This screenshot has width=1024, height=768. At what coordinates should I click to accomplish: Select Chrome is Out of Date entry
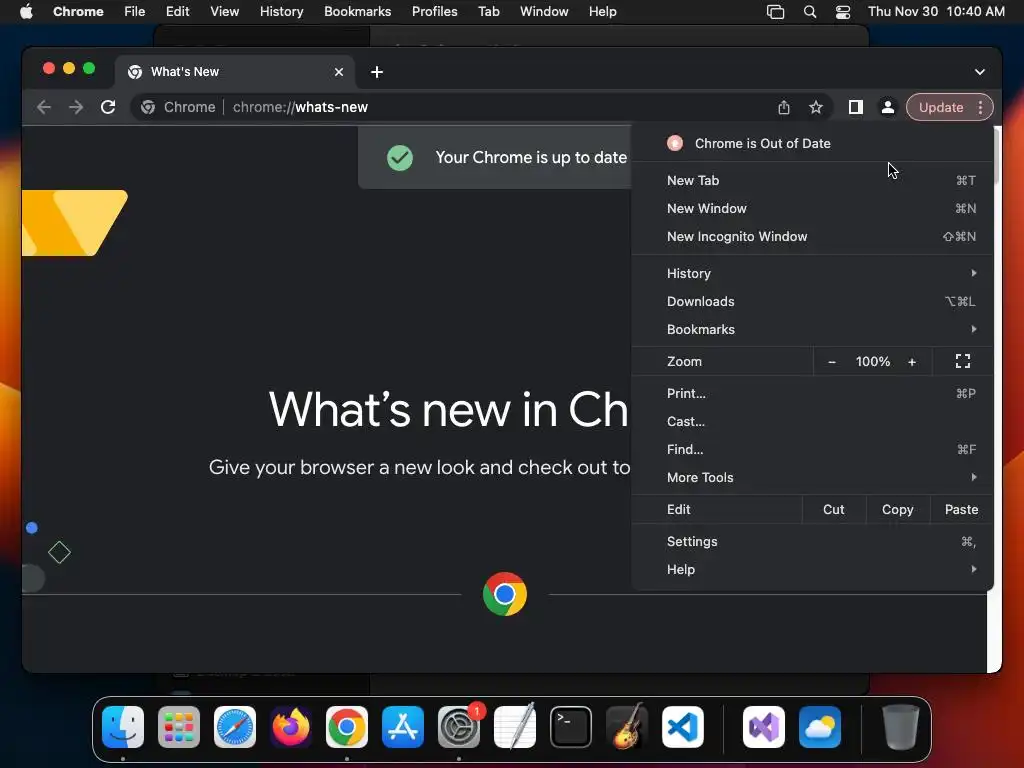tap(812, 144)
